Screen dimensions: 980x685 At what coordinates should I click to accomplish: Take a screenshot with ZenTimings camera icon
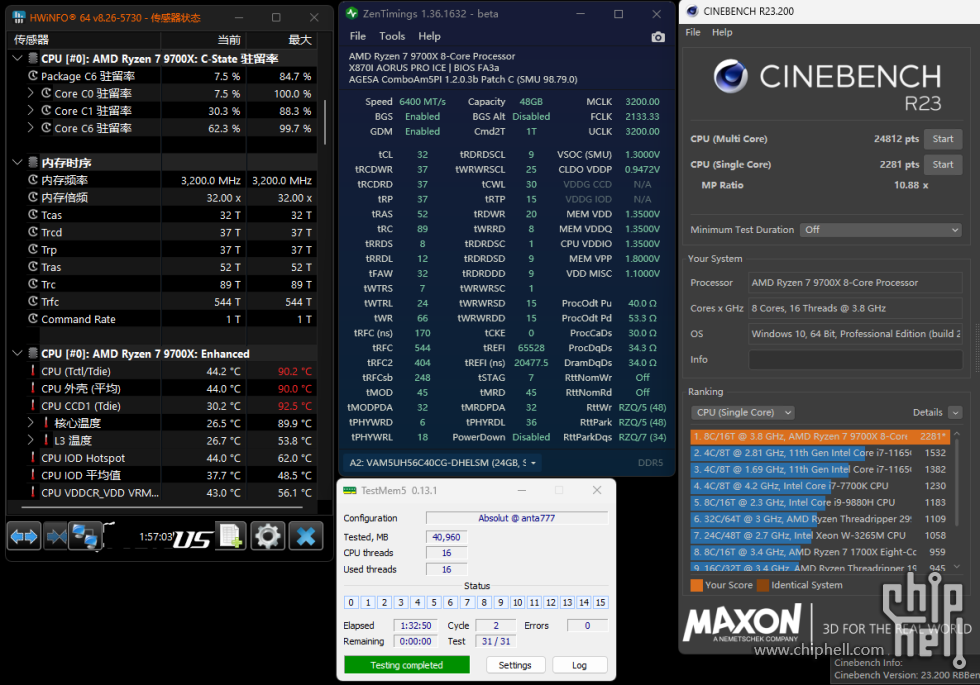point(658,37)
